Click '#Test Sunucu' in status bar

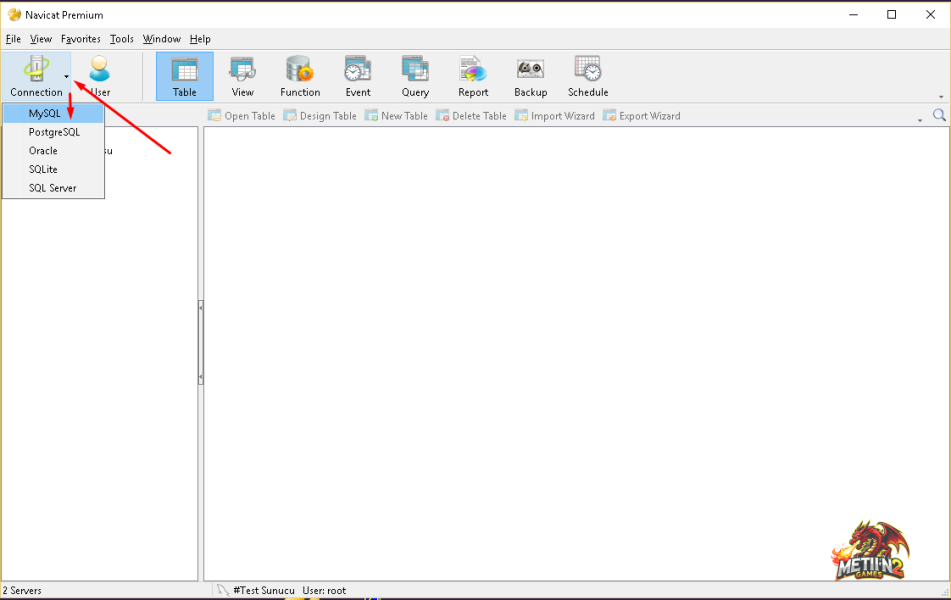(x=264, y=590)
